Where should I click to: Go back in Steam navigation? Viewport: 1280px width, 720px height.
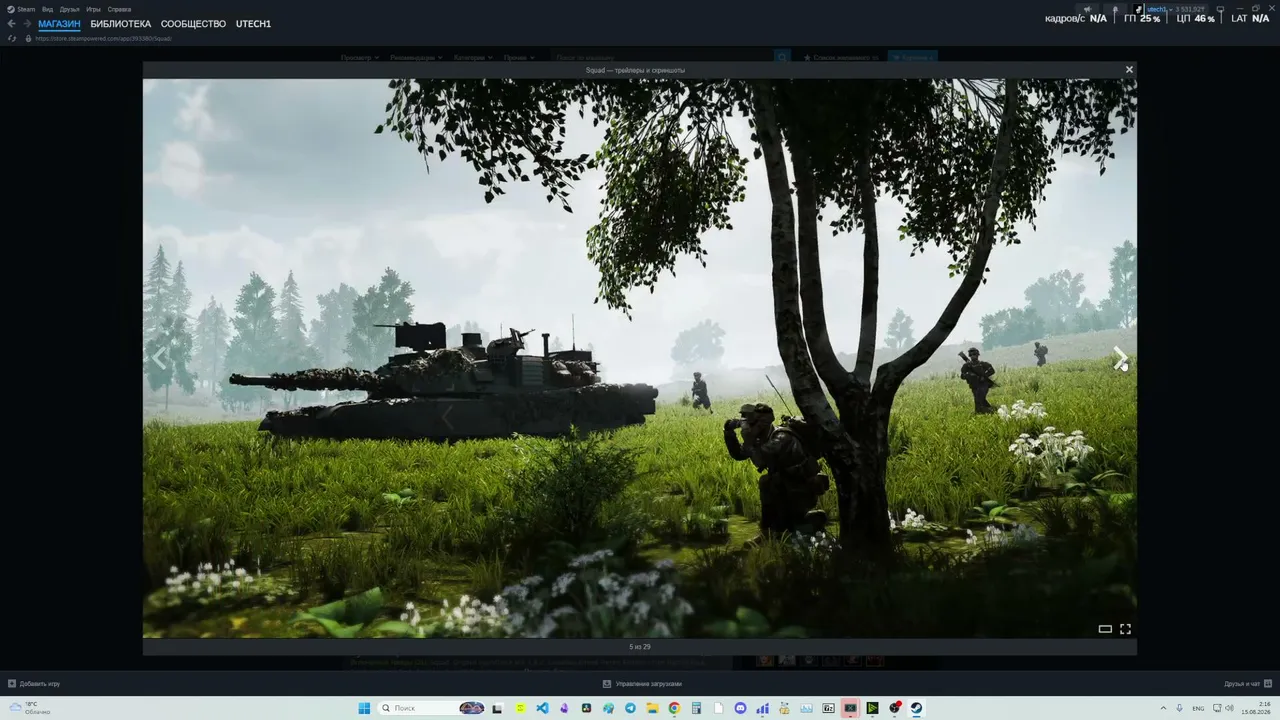12,23
